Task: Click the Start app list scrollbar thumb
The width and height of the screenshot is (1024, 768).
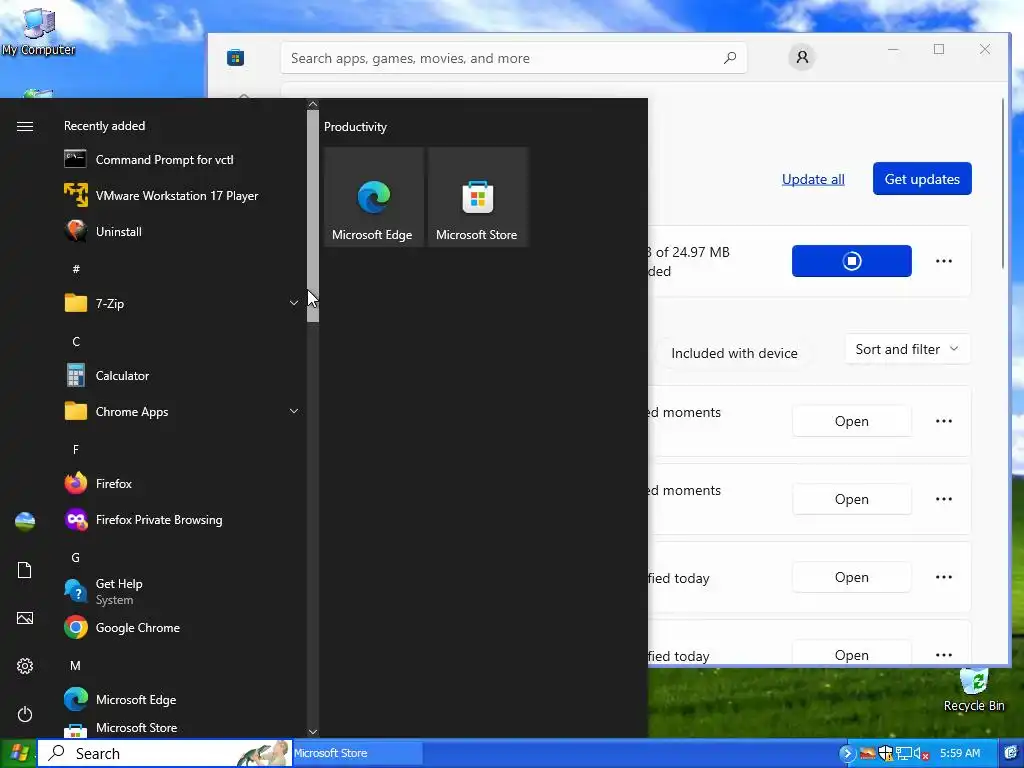Action: pyautogui.click(x=313, y=216)
